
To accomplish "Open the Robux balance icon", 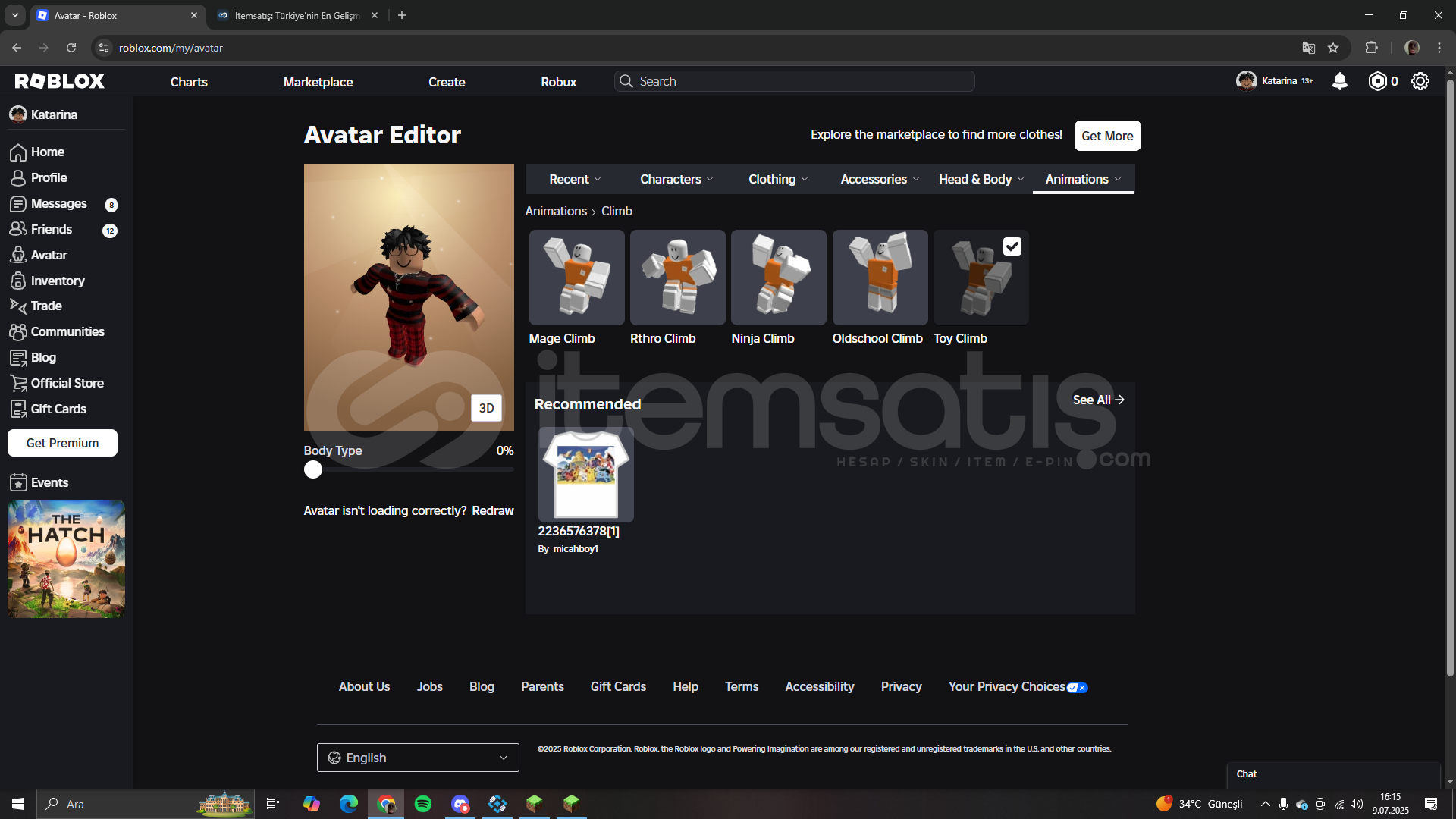I will tap(1377, 81).
